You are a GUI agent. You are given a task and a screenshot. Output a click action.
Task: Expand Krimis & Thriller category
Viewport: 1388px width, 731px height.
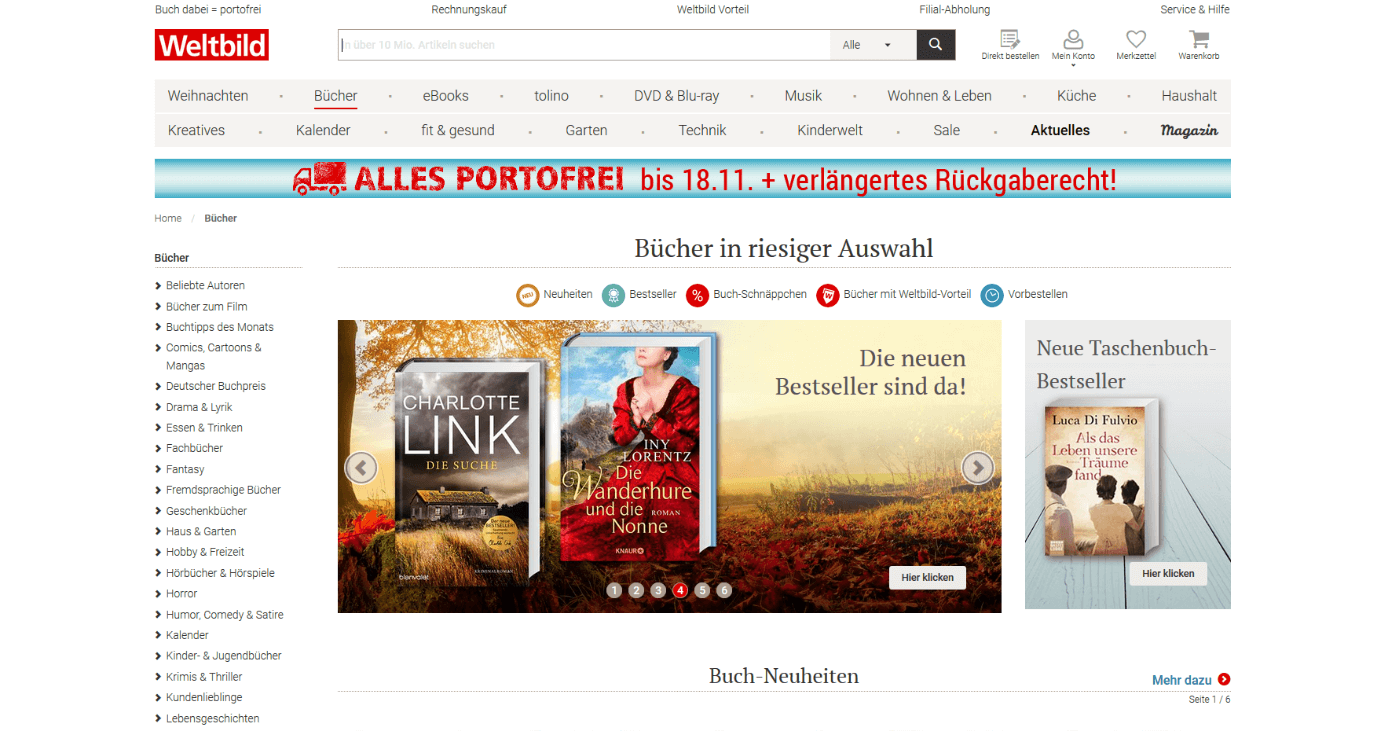pos(158,677)
